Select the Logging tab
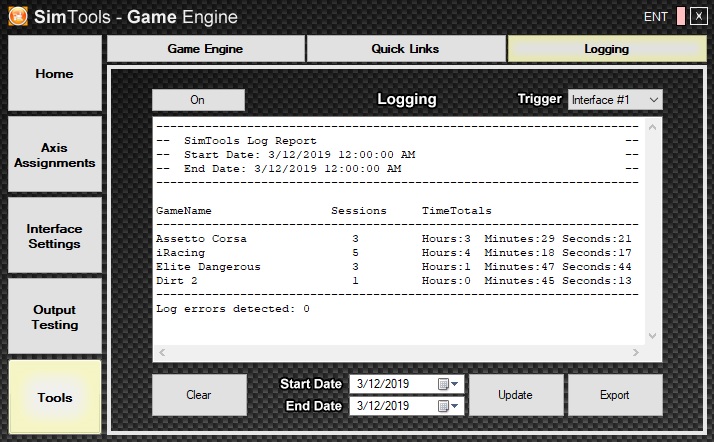714x442 pixels. pyautogui.click(x=607, y=49)
